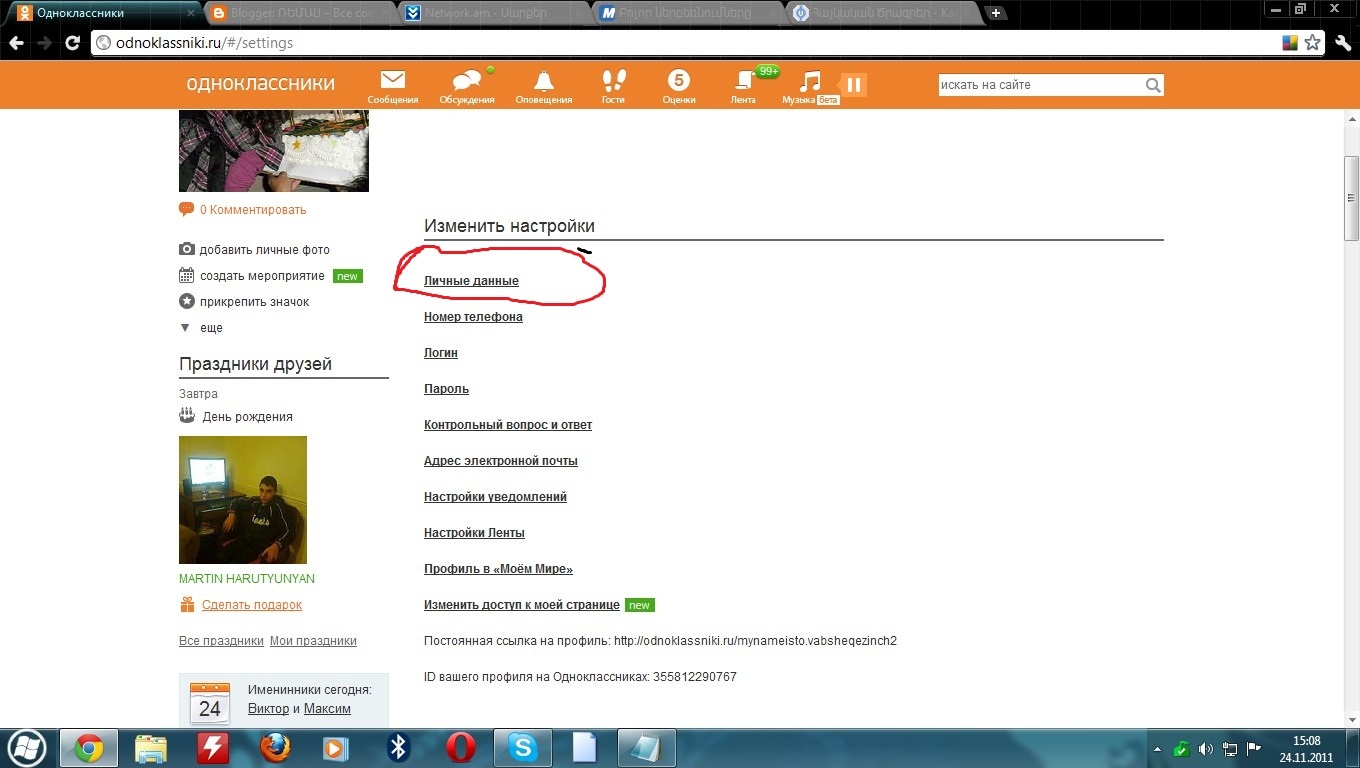This screenshot has width=1360, height=768.
Task: Open a new tab with plus button
Action: pyautogui.click(x=996, y=13)
